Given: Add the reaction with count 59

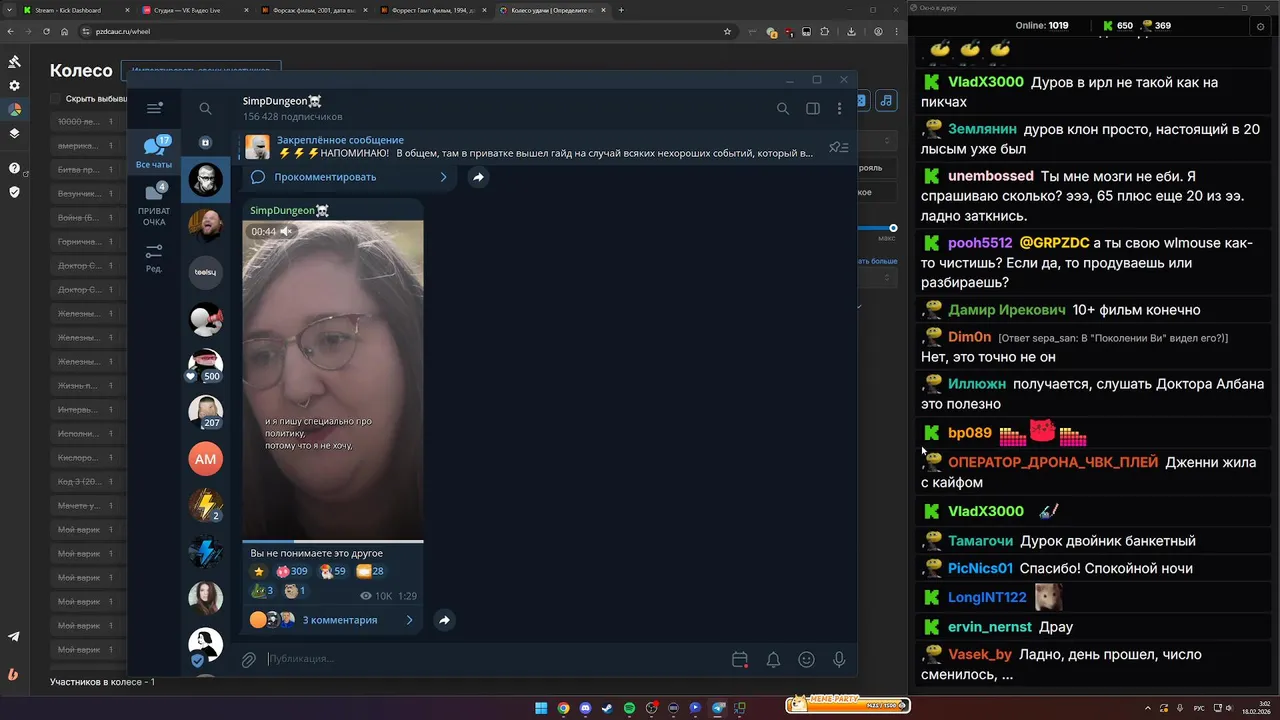Looking at the screenshot, I should pyautogui.click(x=333, y=571).
